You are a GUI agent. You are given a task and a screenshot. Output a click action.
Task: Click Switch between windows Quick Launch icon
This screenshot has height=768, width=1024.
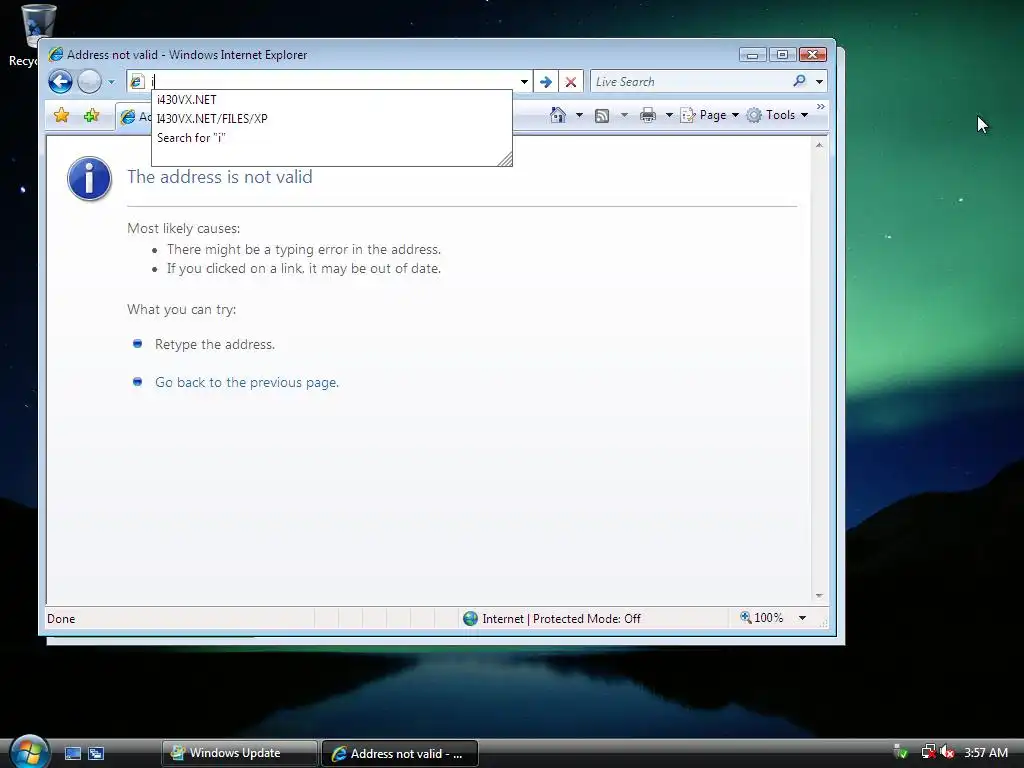(96, 753)
